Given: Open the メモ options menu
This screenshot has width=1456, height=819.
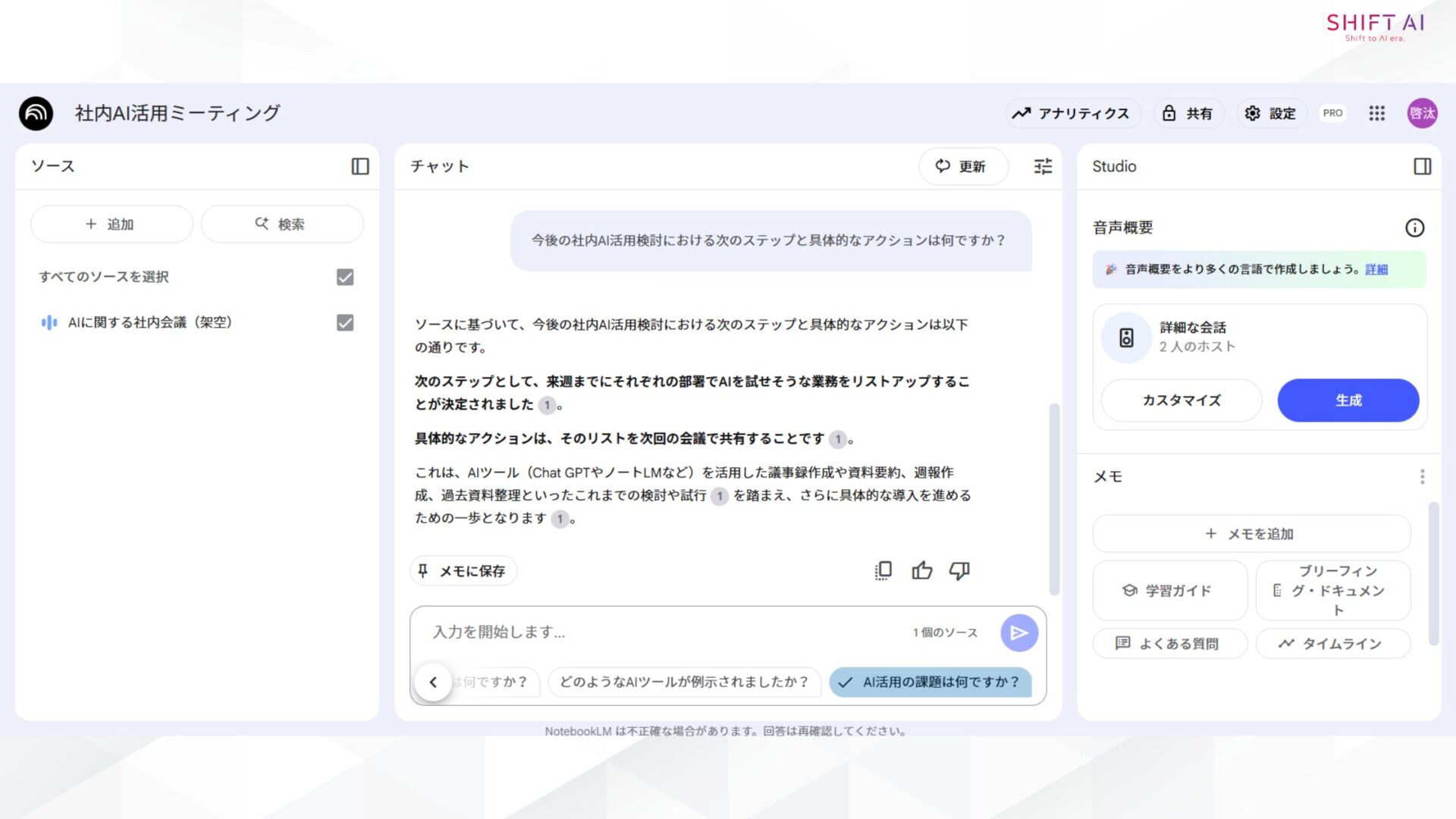Looking at the screenshot, I should 1423,476.
